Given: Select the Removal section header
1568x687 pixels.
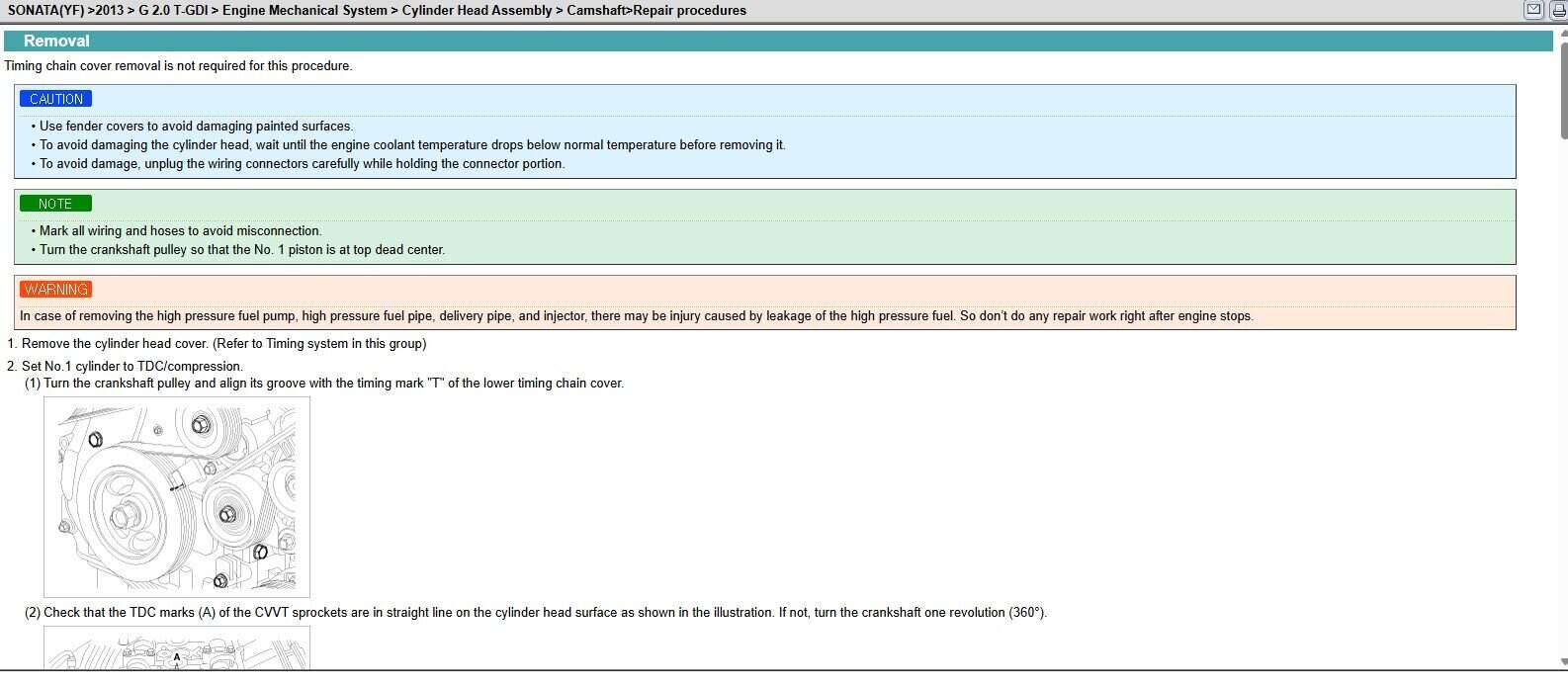Looking at the screenshot, I should click(56, 41).
